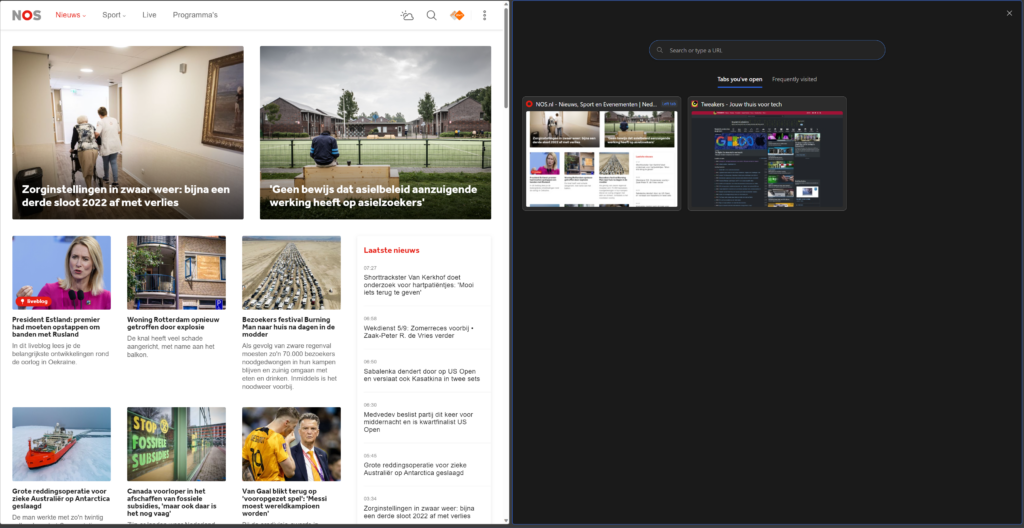
Task: Click the NOS logo
Action: point(26,15)
